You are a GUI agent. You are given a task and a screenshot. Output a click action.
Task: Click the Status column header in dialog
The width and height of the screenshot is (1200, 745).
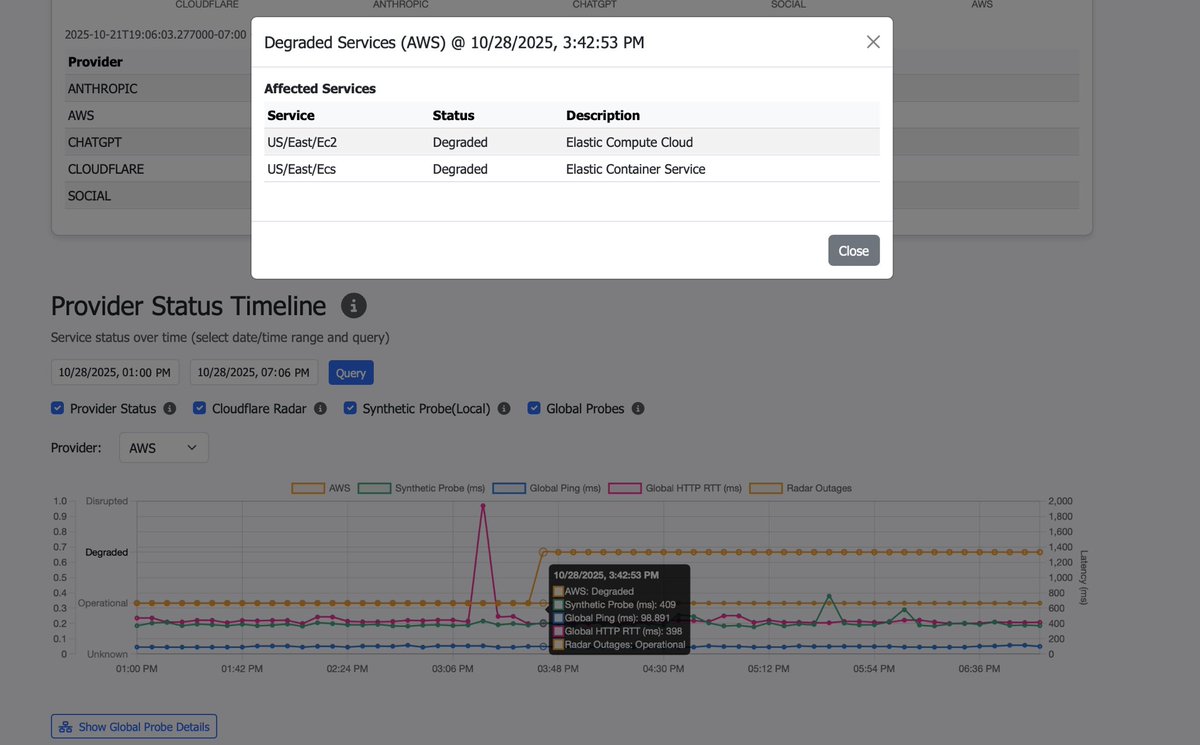[454, 115]
